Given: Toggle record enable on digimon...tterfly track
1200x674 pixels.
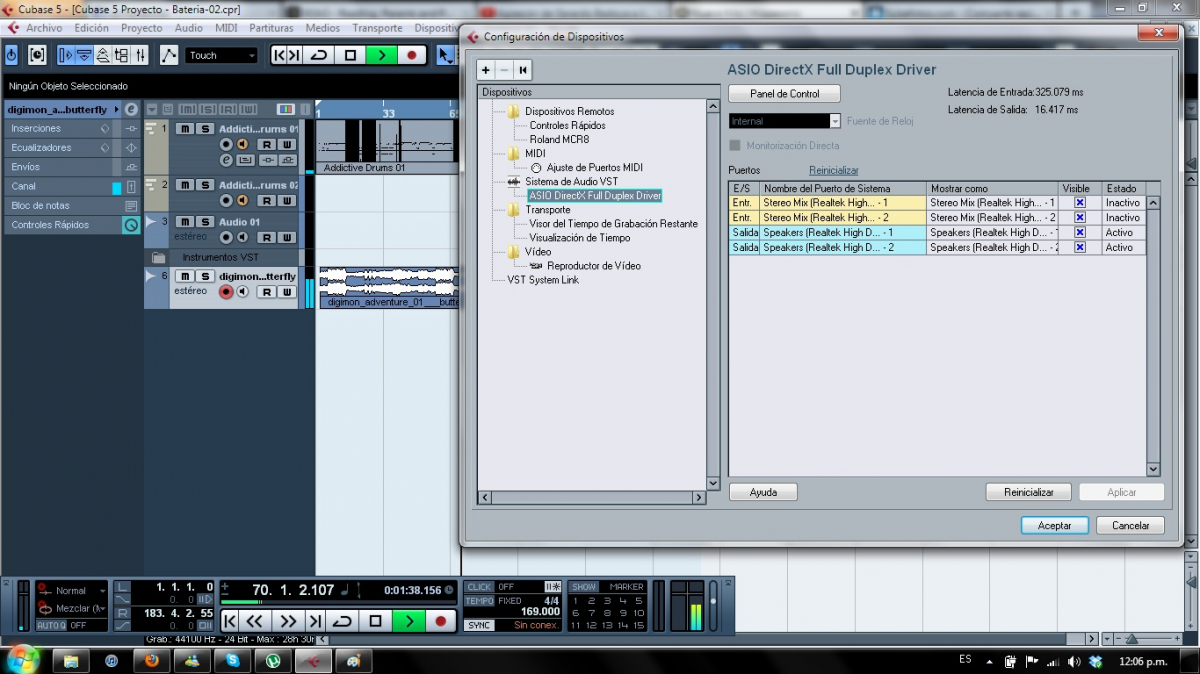Looking at the screenshot, I should [226, 292].
